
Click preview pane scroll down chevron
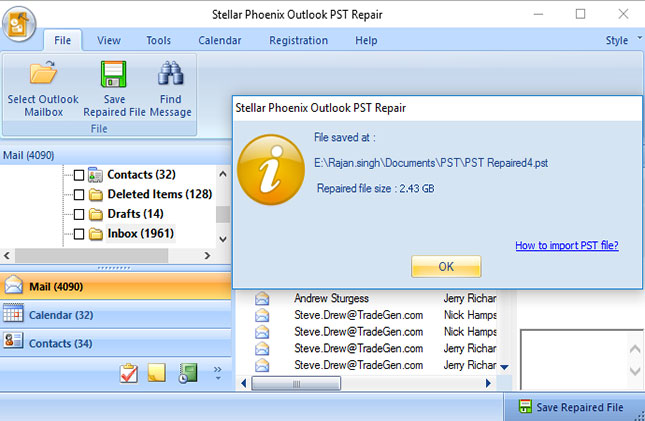click(635, 370)
